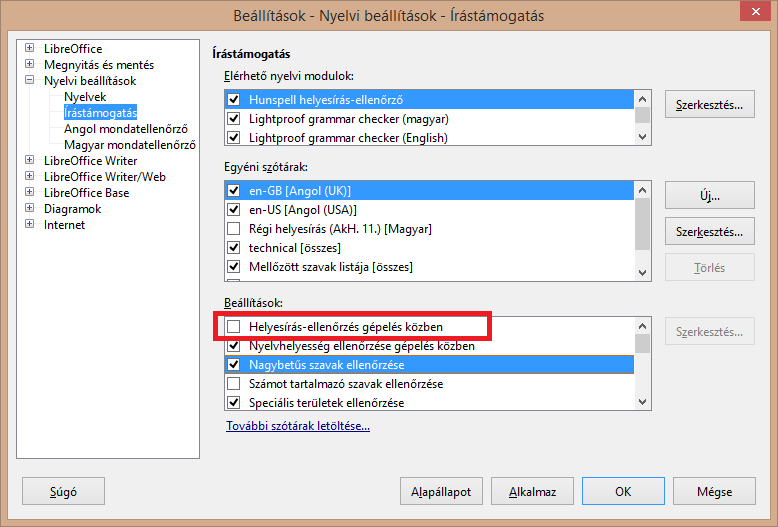Screen dimensions: 778x527
Task: Expand the LibreOffice Writer/Web node
Action: 30,176
